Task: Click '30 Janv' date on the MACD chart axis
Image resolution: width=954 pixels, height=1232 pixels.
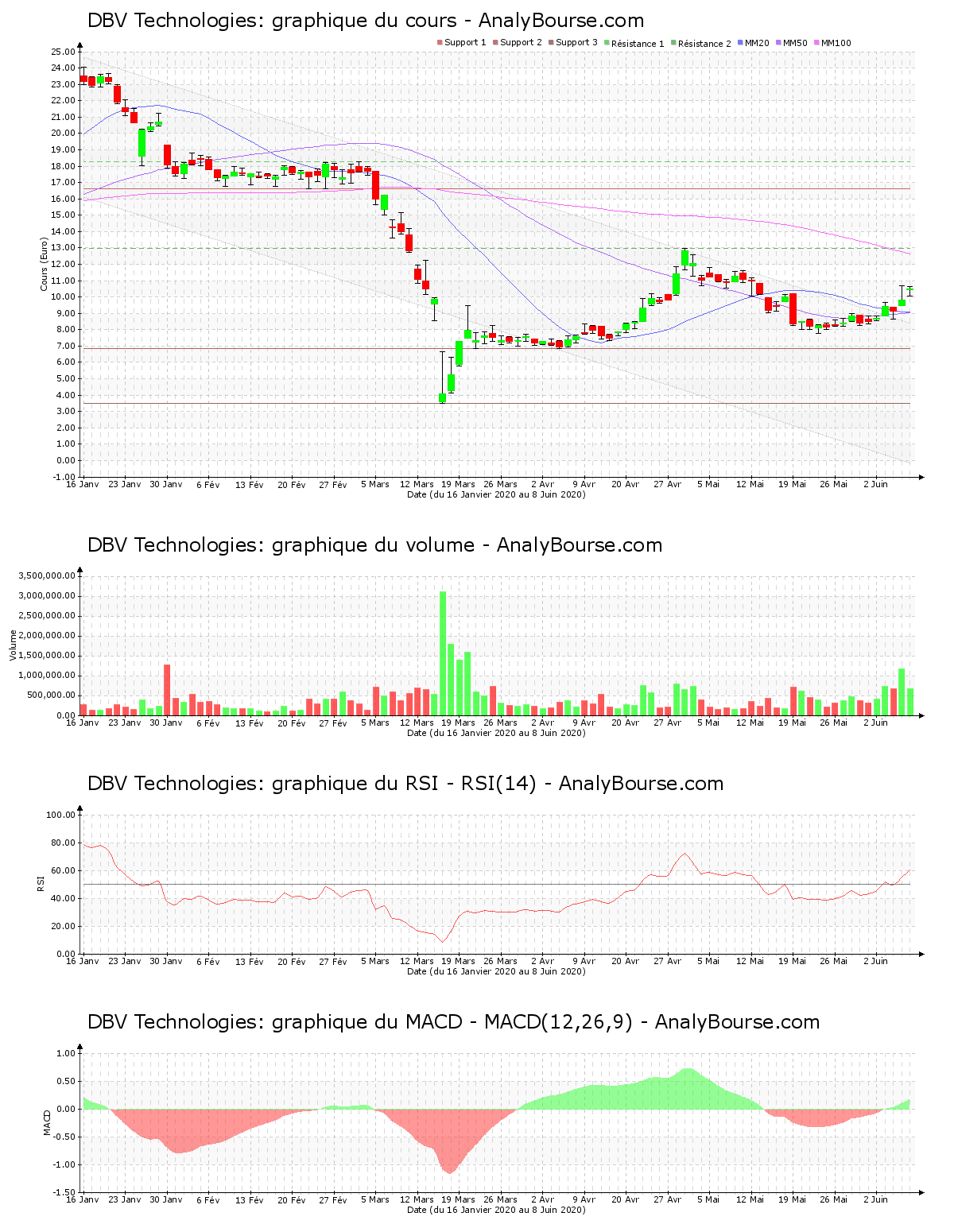Action: coord(166,1199)
